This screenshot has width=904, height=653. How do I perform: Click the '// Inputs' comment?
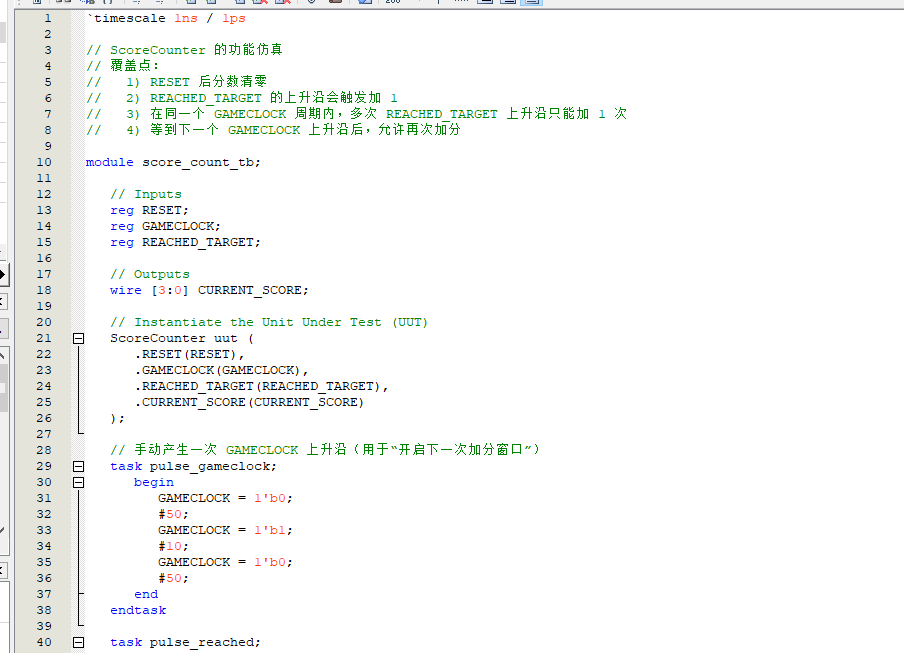click(x=146, y=194)
